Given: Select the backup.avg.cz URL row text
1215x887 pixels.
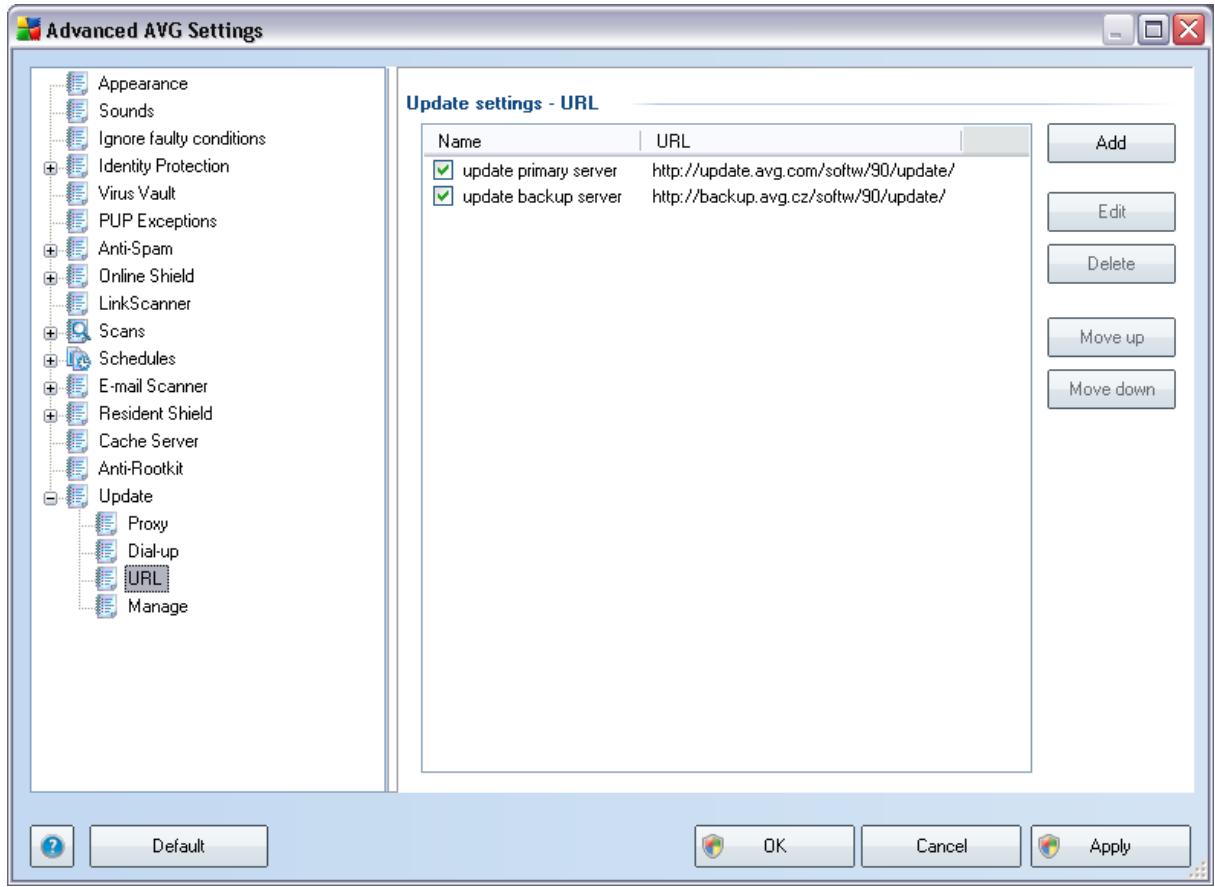Looking at the screenshot, I should (799, 197).
